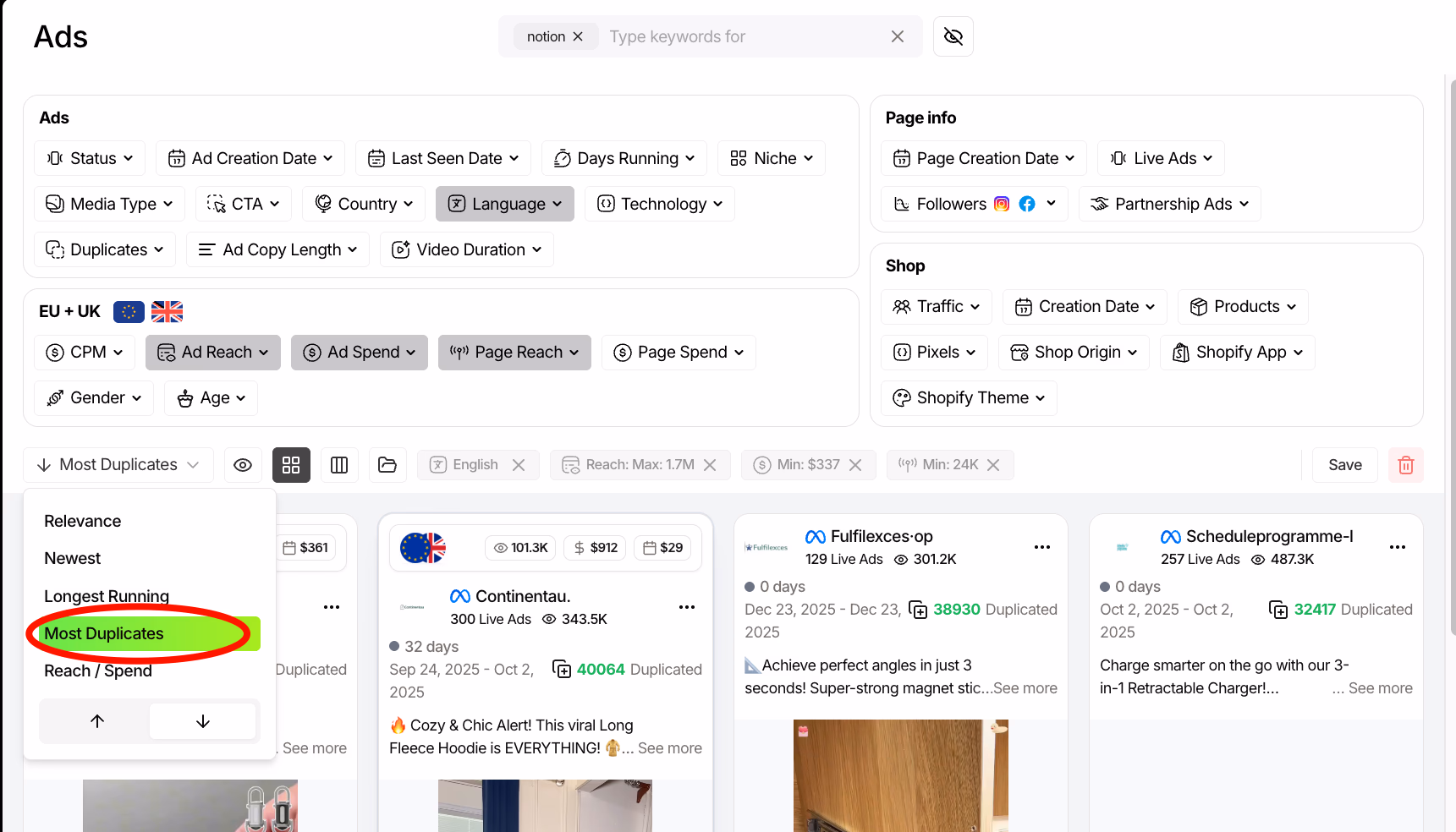
Task: Open the Media Type dropdown
Action: point(109,204)
